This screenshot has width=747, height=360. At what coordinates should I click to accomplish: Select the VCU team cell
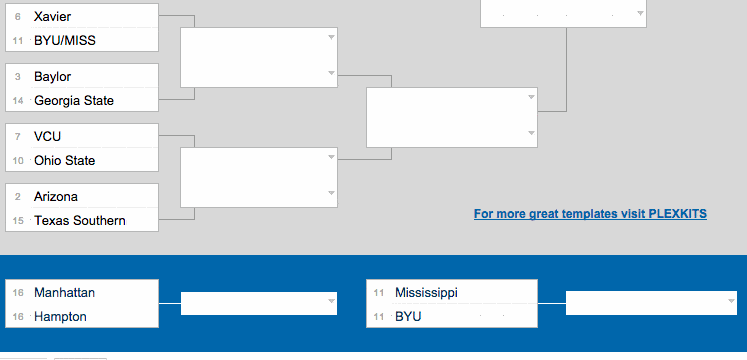[82, 136]
